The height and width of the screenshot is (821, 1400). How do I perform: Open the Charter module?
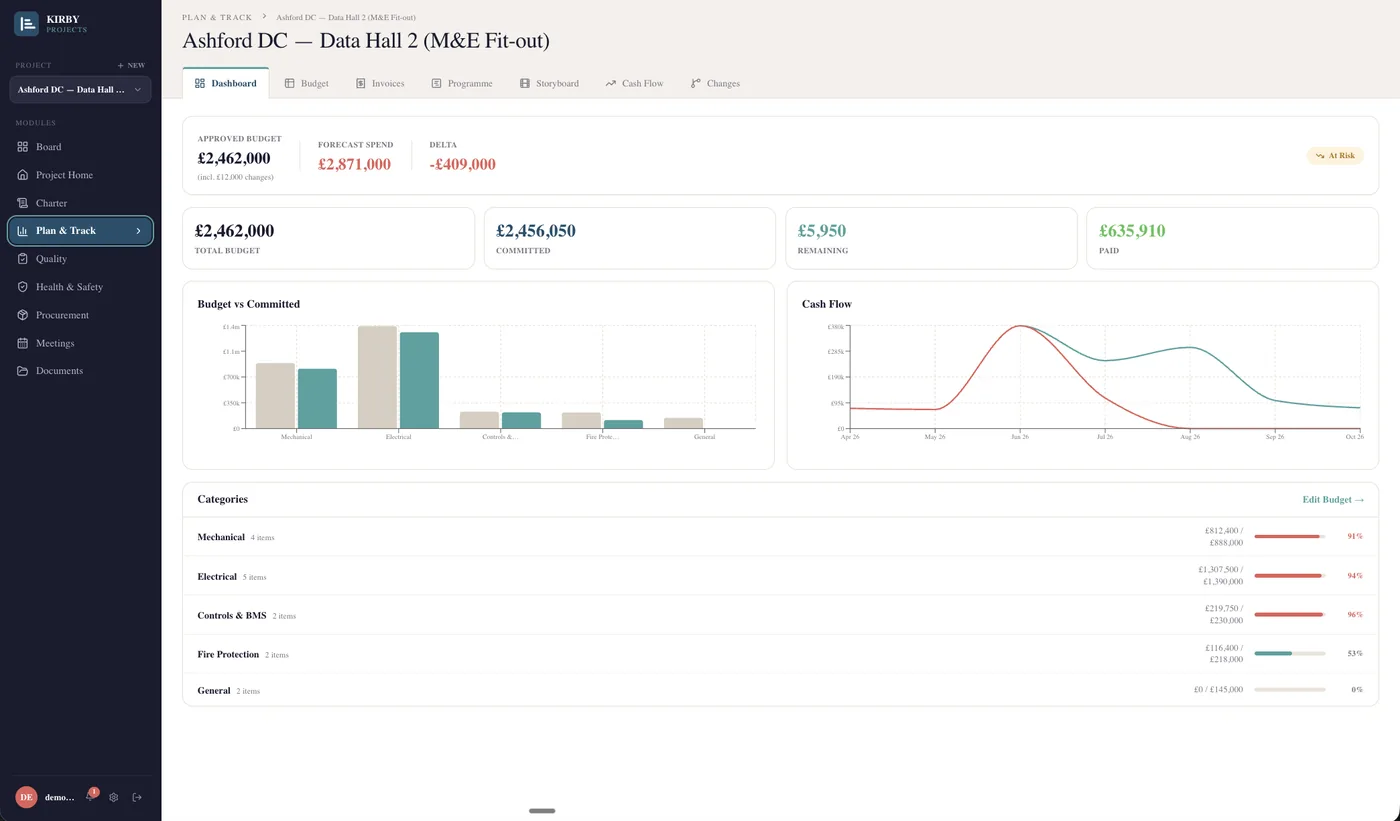point(80,203)
